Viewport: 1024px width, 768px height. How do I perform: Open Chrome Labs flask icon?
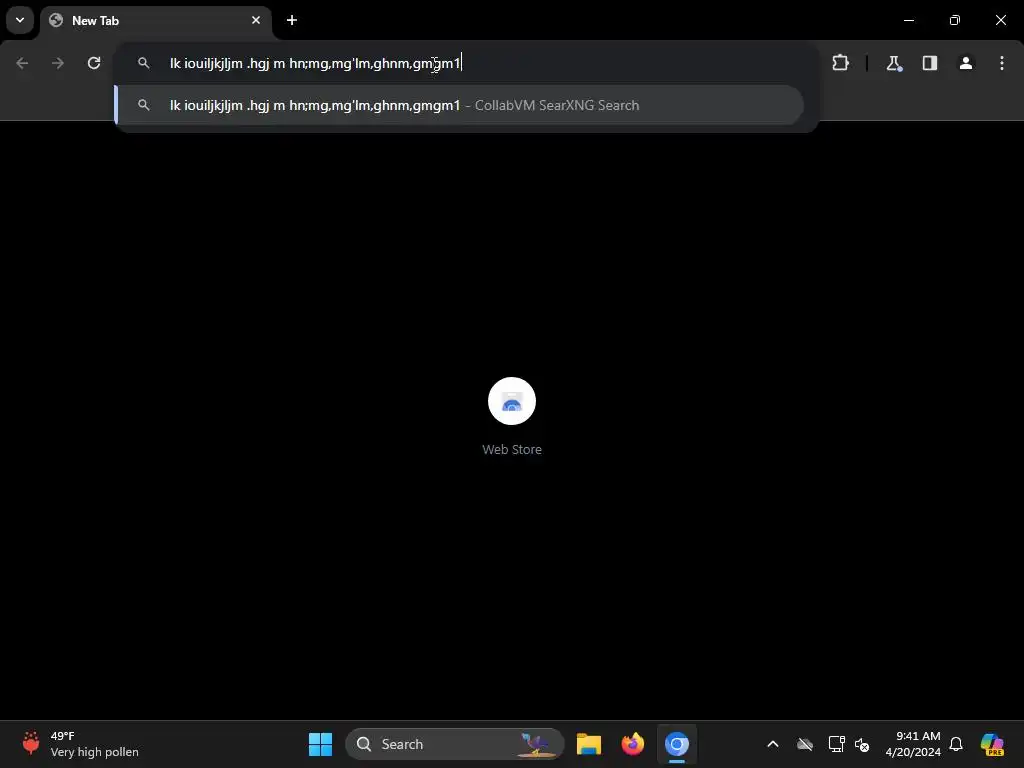893,63
